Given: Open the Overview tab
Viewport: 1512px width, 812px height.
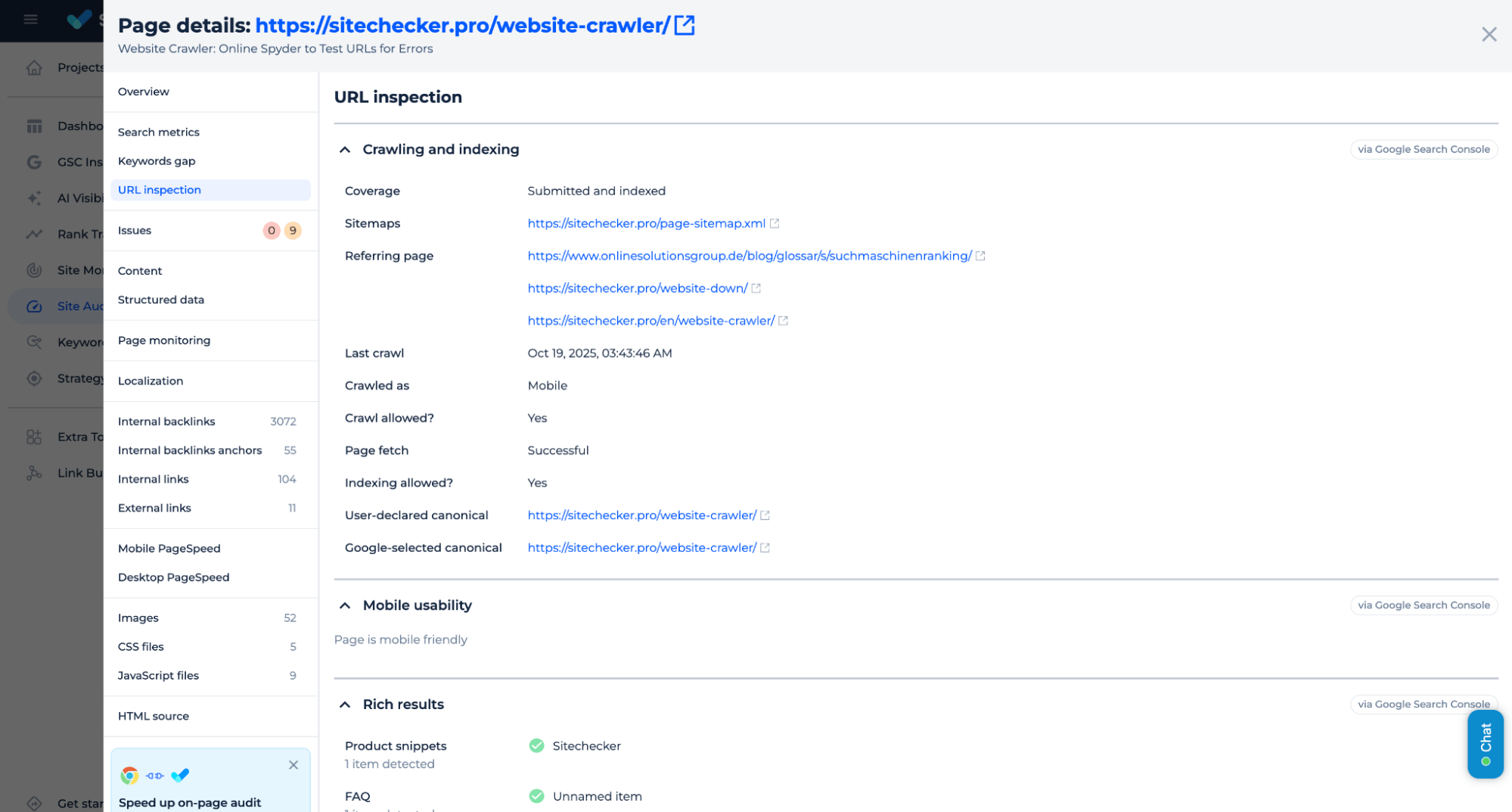Looking at the screenshot, I should click(144, 92).
